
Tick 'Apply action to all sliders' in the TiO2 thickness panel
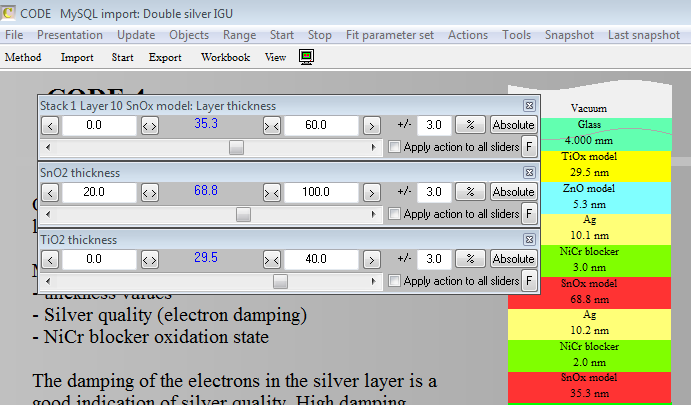[x=394, y=281]
